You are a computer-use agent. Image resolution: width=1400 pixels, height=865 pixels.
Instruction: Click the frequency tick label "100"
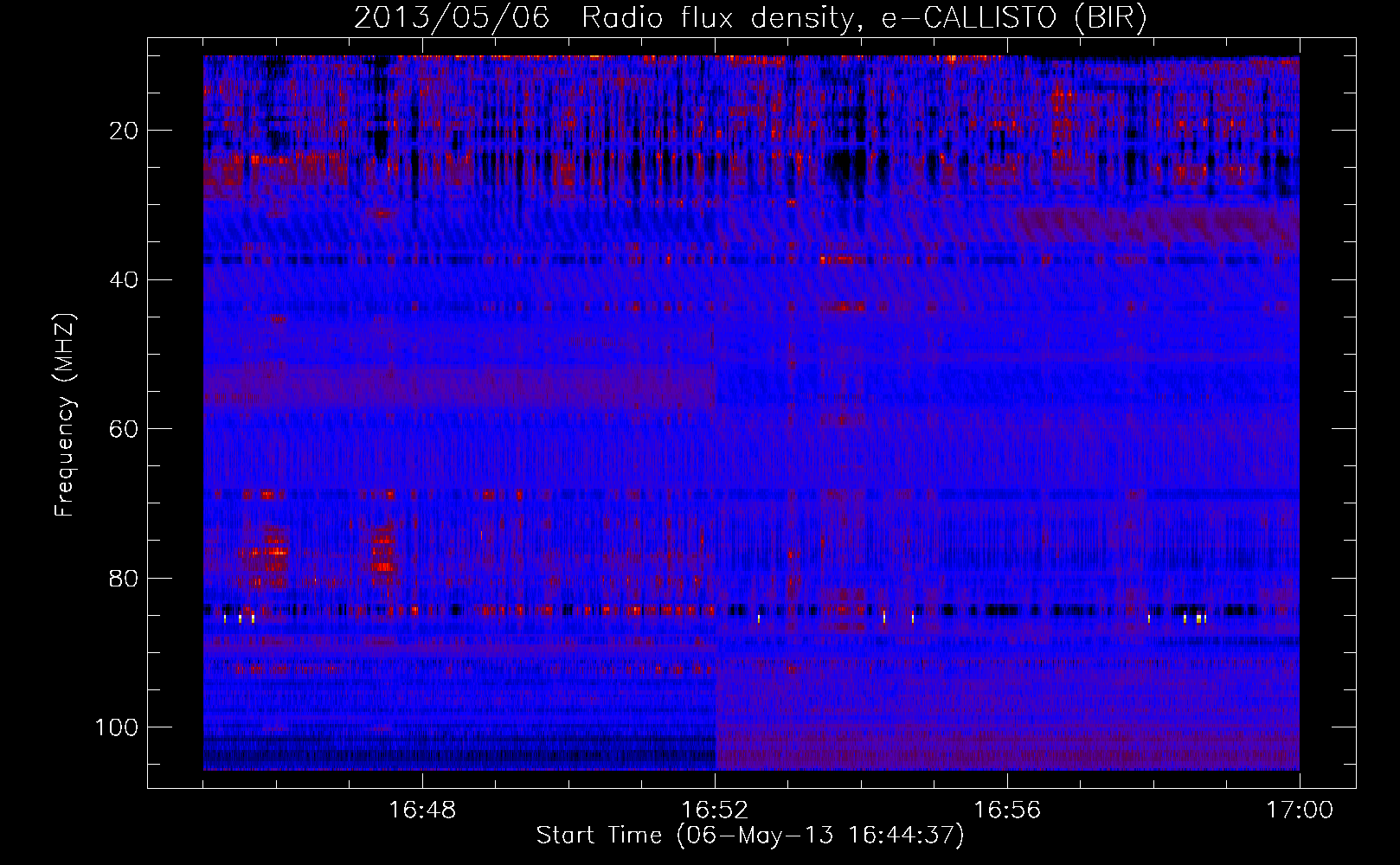pos(117,727)
